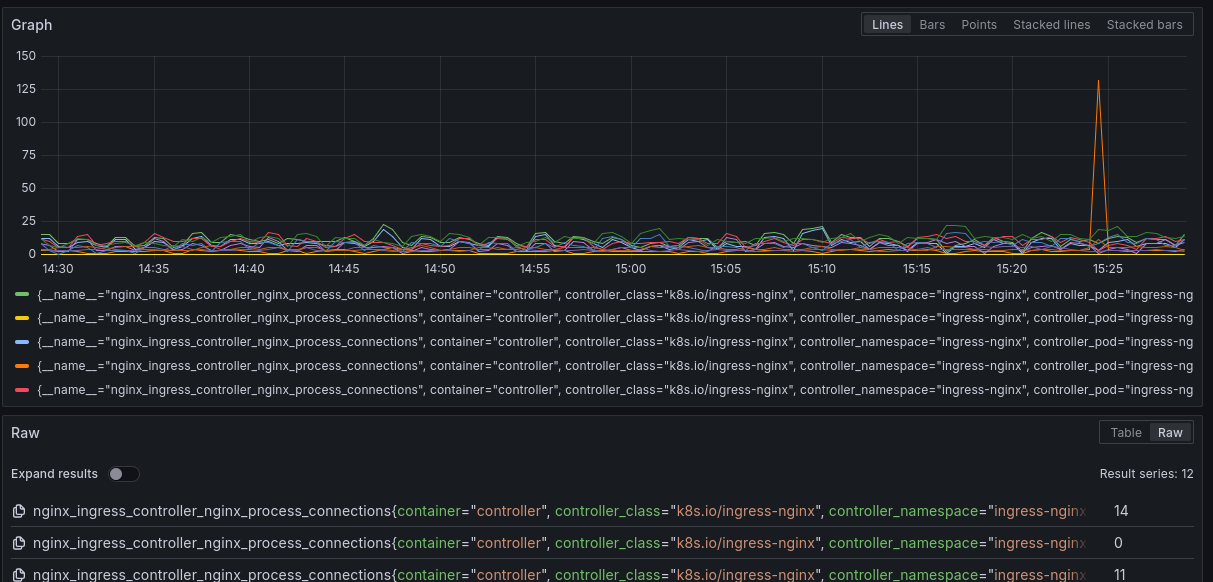This screenshot has width=1213, height=582.
Task: Select Stacked lines graph style
Action: click(x=1051, y=25)
